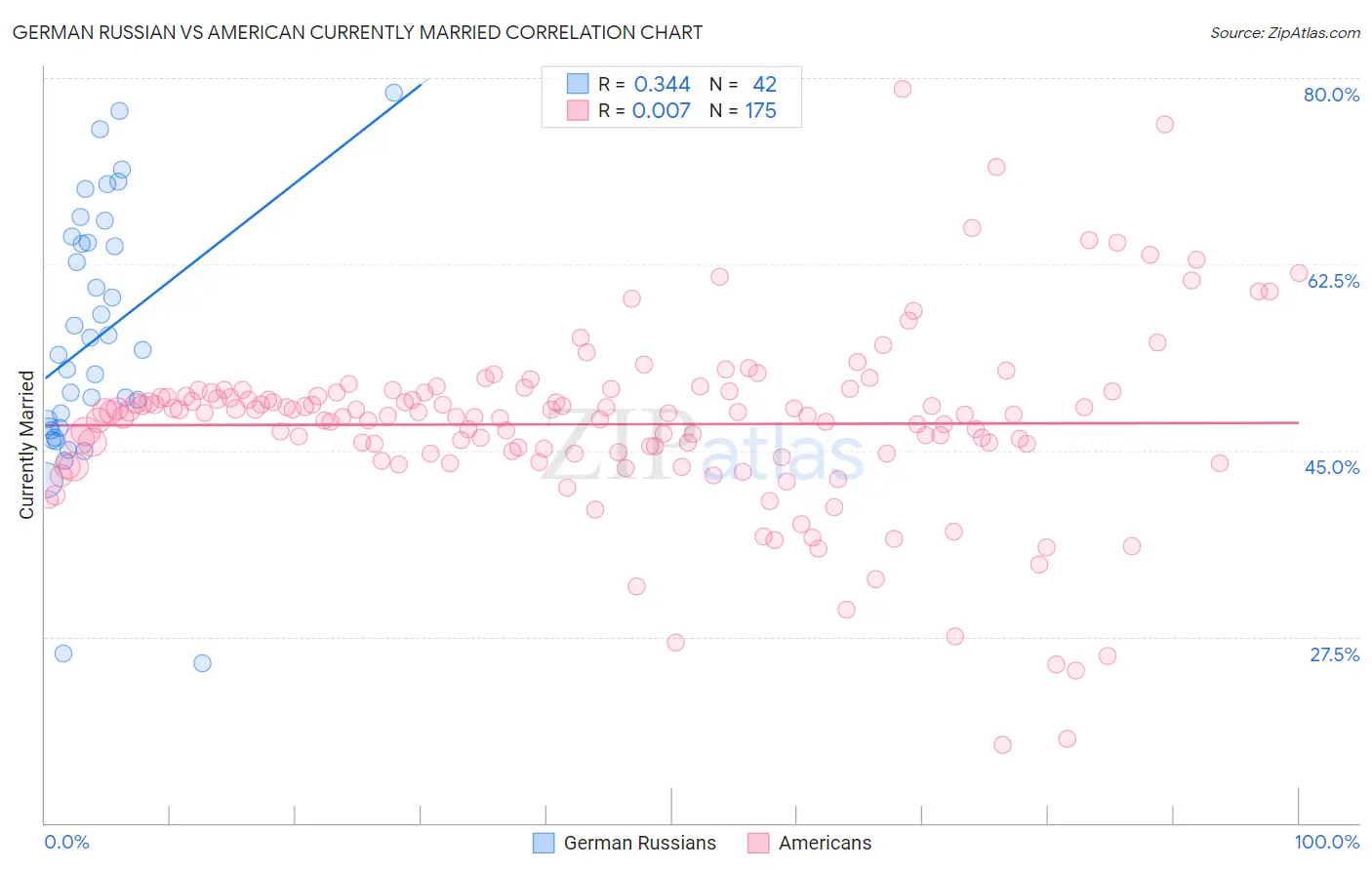Click the blue swatch beside R = 0.344
The image size is (1372, 870).
coord(578,84)
